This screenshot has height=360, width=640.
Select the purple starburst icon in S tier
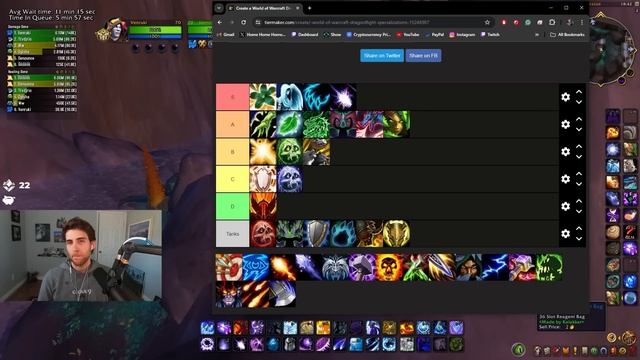tap(343, 97)
